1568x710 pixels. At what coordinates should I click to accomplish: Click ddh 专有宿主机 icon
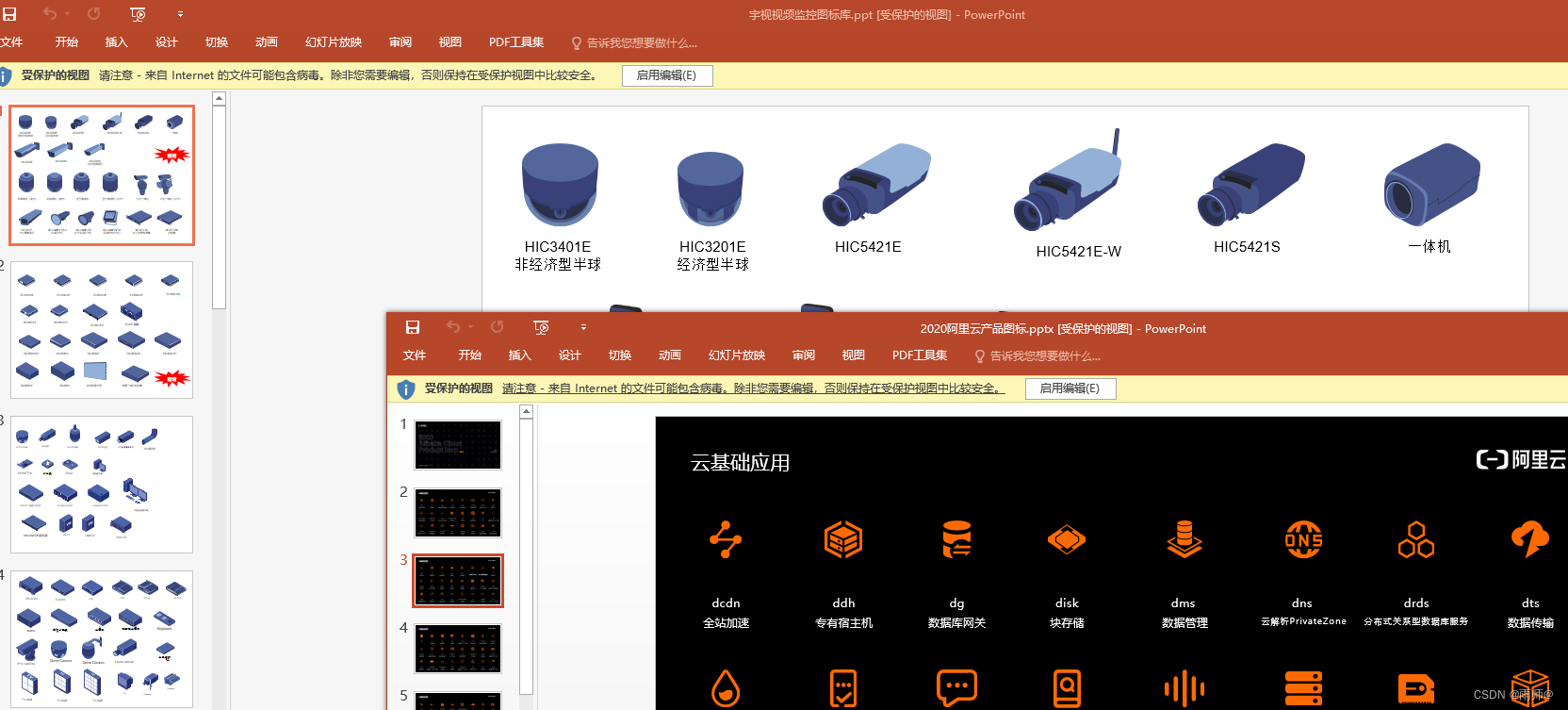click(x=843, y=540)
